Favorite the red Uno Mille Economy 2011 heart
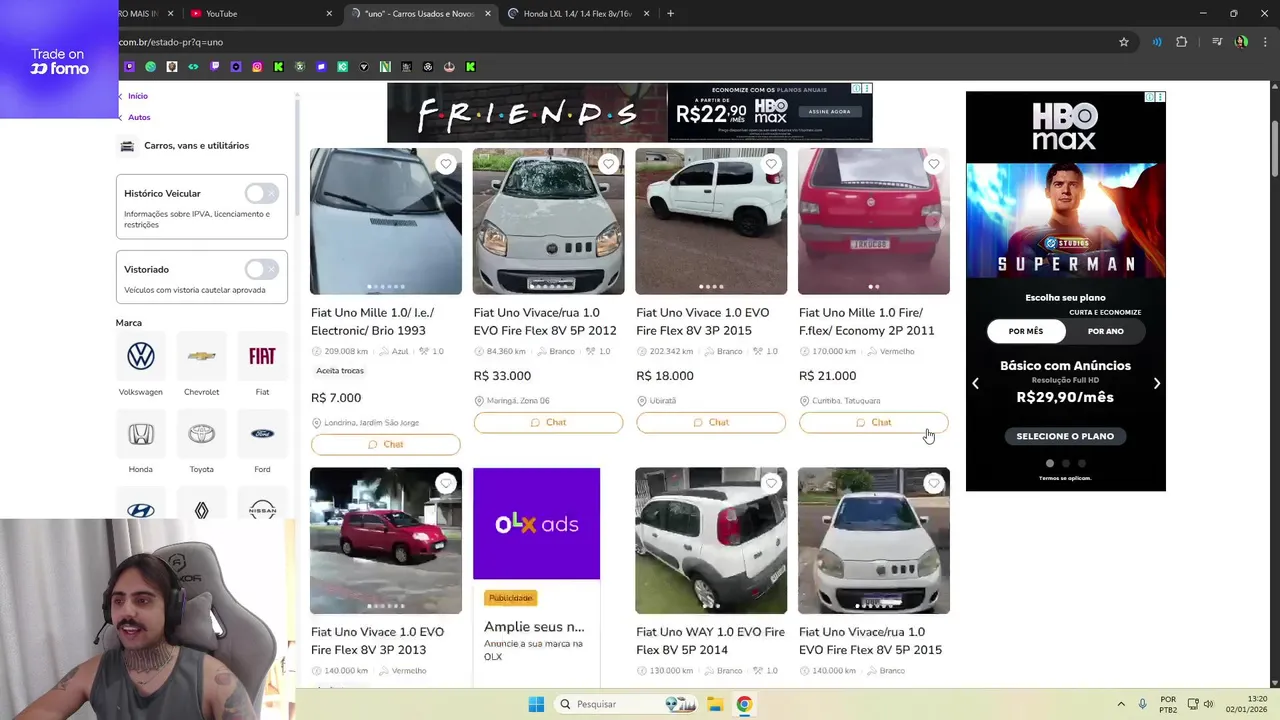 pos(933,164)
